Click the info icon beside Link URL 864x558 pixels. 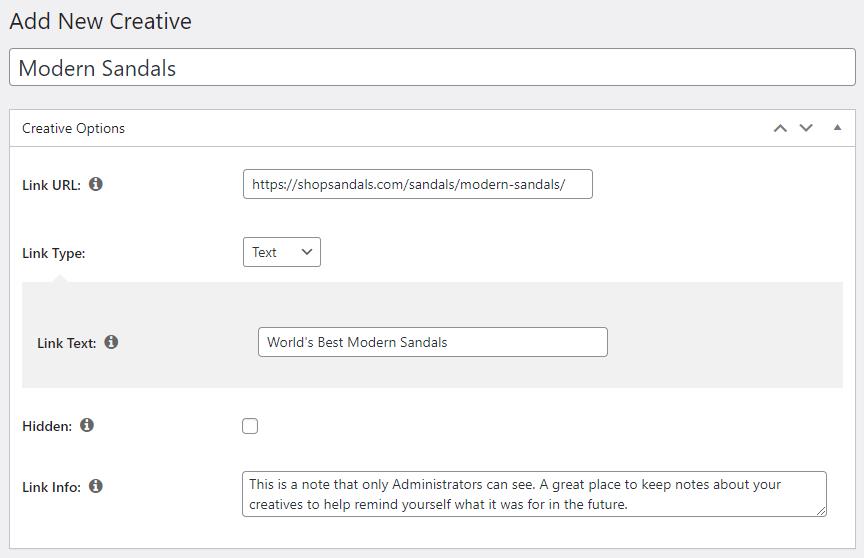96,184
